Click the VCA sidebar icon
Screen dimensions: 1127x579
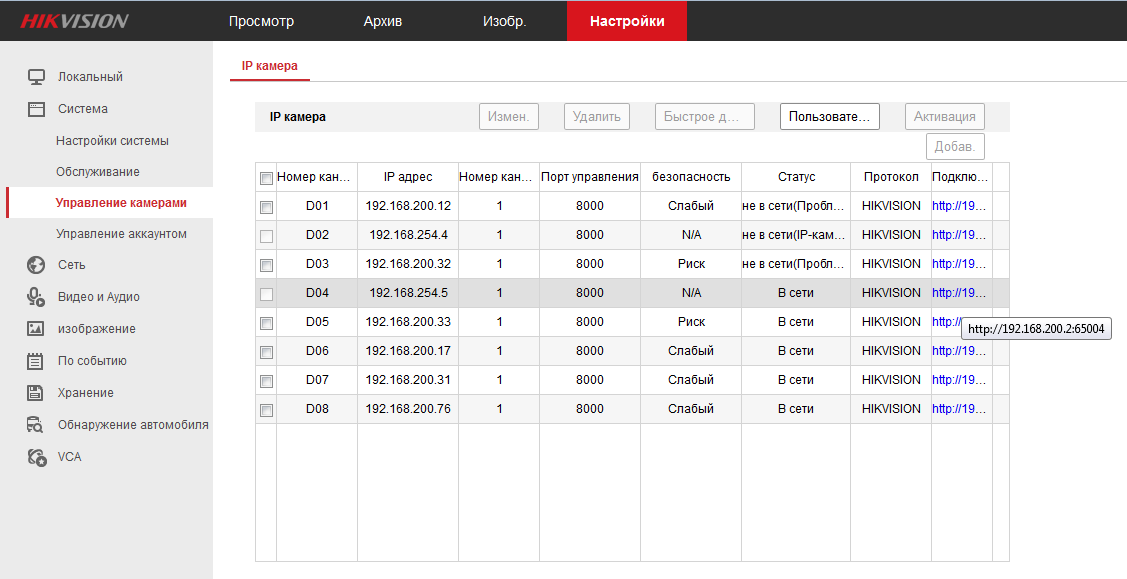coord(36,457)
